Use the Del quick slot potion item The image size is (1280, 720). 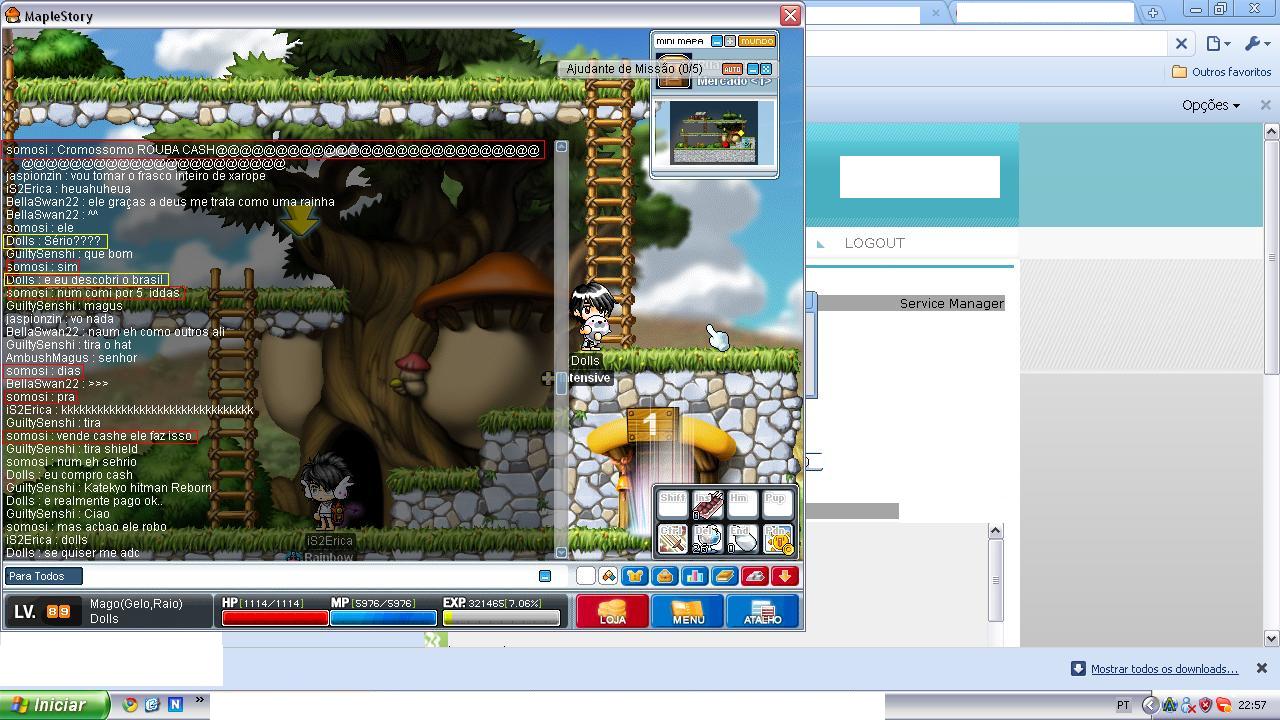click(x=708, y=538)
